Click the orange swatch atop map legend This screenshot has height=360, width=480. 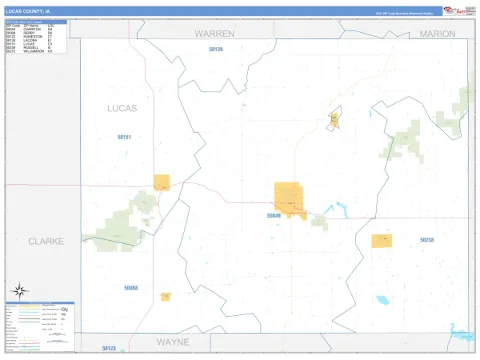(x=29, y=306)
